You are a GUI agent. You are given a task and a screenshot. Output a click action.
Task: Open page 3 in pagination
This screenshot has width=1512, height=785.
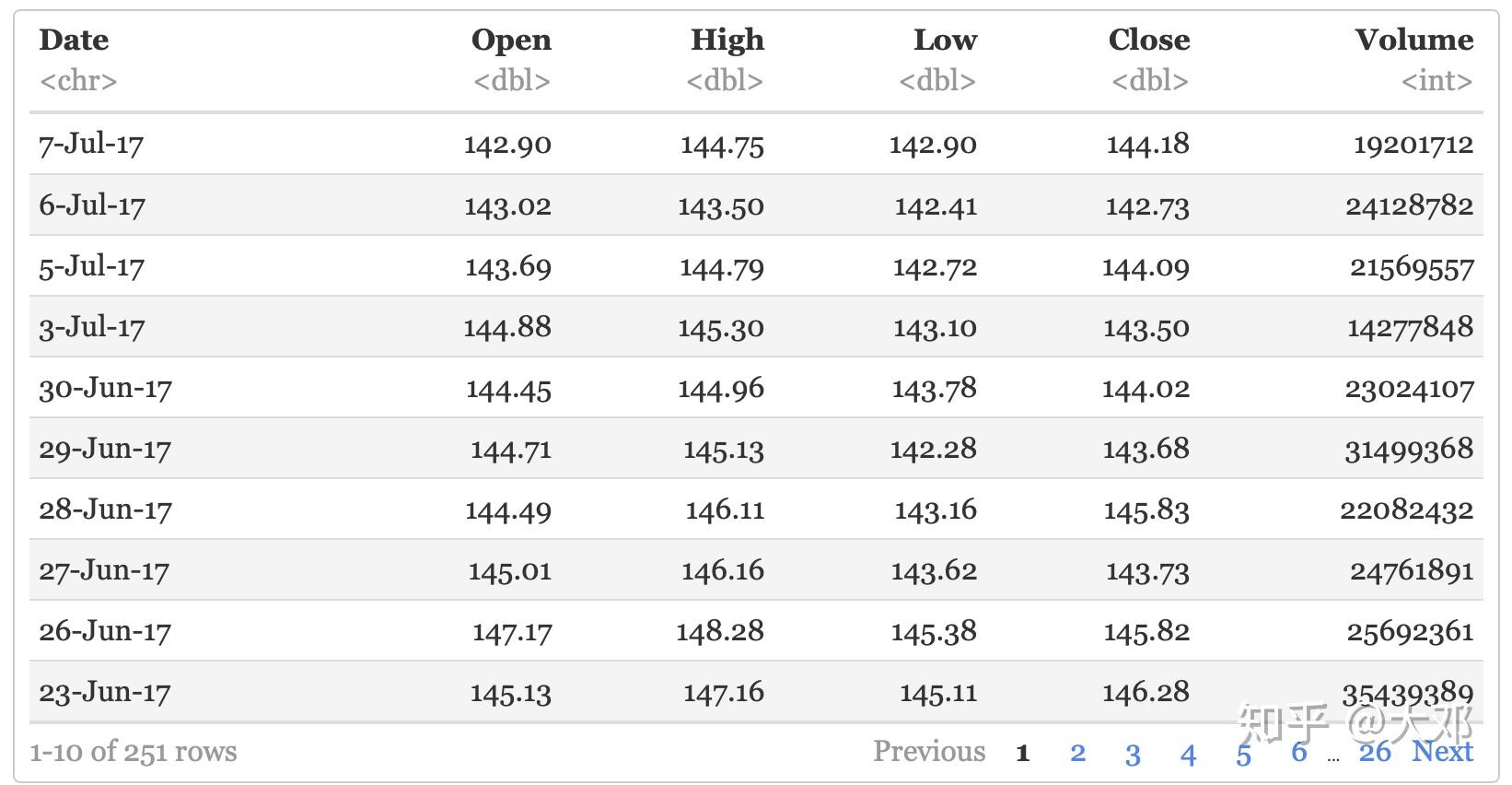(x=1133, y=754)
